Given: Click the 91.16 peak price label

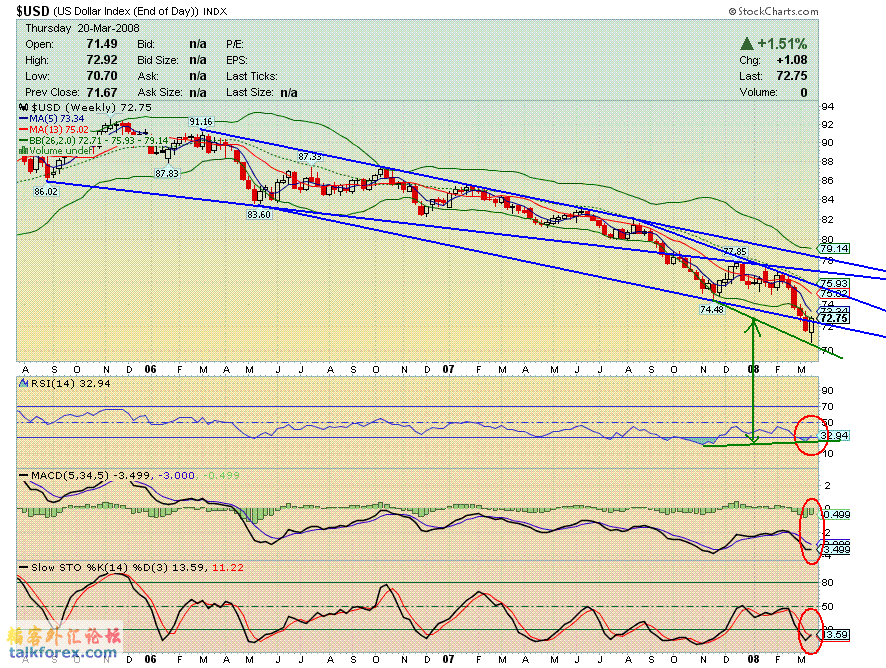Looking at the screenshot, I should click(x=201, y=122).
